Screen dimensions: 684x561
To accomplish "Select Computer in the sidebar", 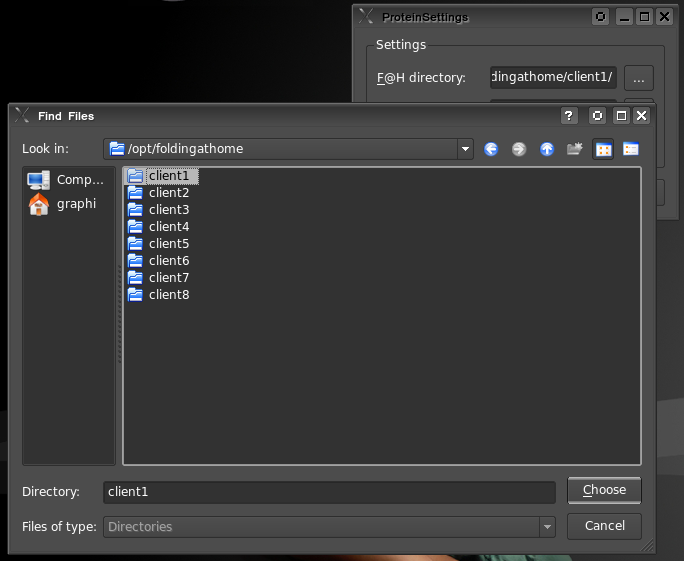I will point(68,180).
